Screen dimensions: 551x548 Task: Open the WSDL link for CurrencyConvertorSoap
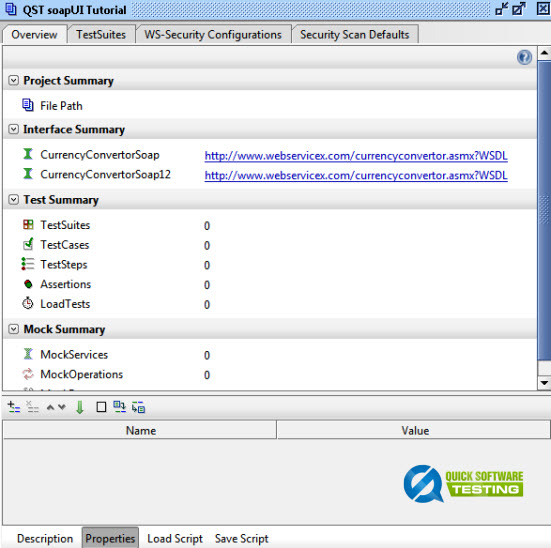pos(356,156)
